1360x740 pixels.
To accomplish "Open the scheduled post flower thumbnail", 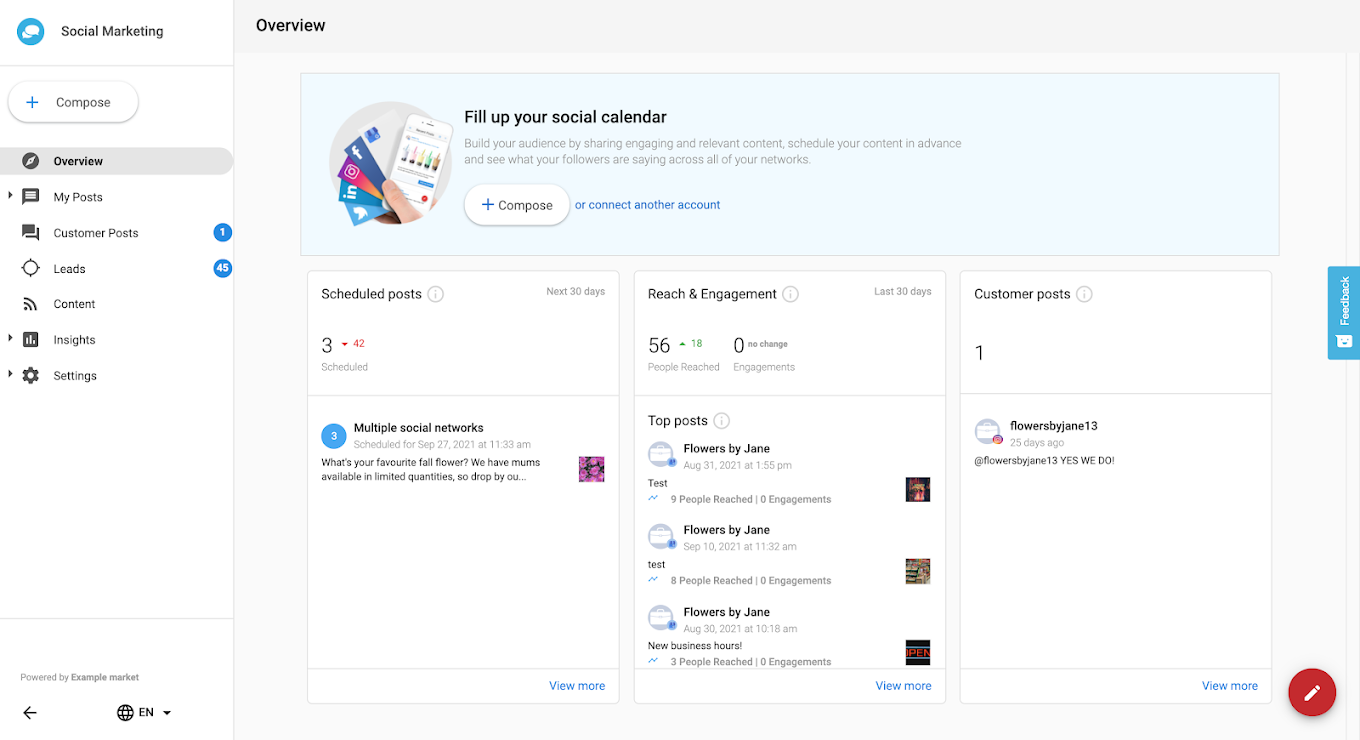I will click(x=591, y=469).
